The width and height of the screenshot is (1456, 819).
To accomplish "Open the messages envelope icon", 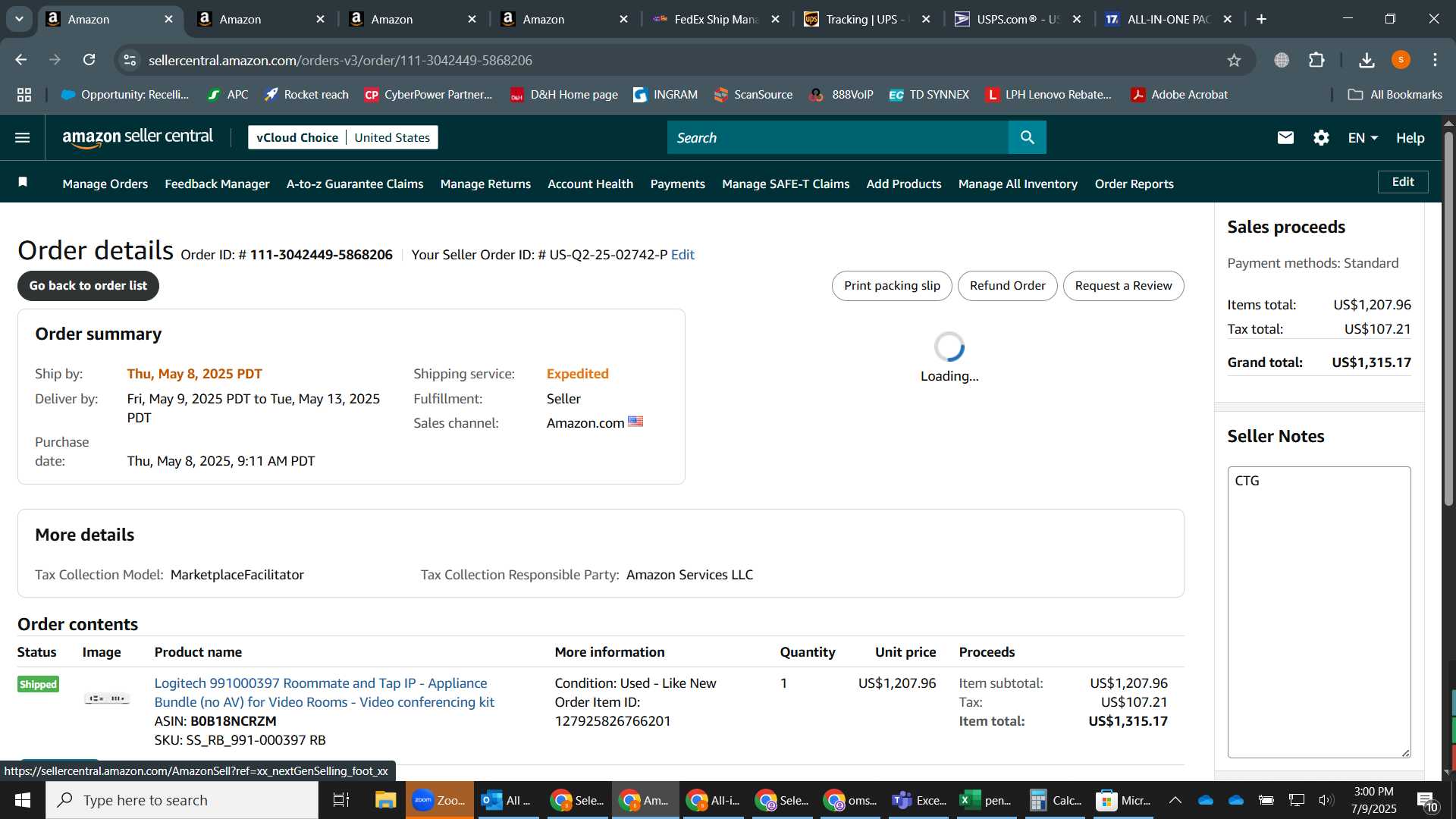I will click(1285, 137).
